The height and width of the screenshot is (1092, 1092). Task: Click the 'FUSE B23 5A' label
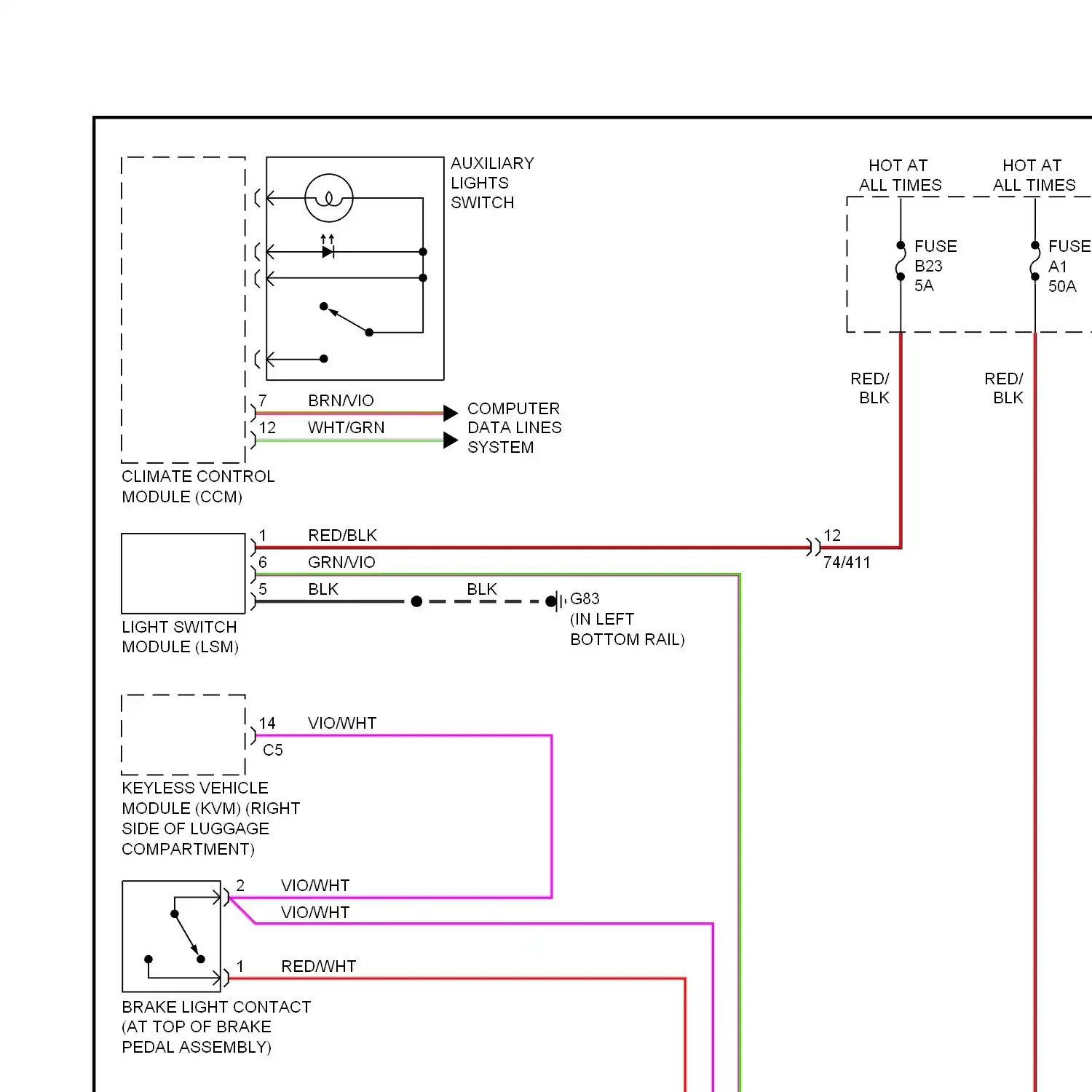click(x=935, y=266)
